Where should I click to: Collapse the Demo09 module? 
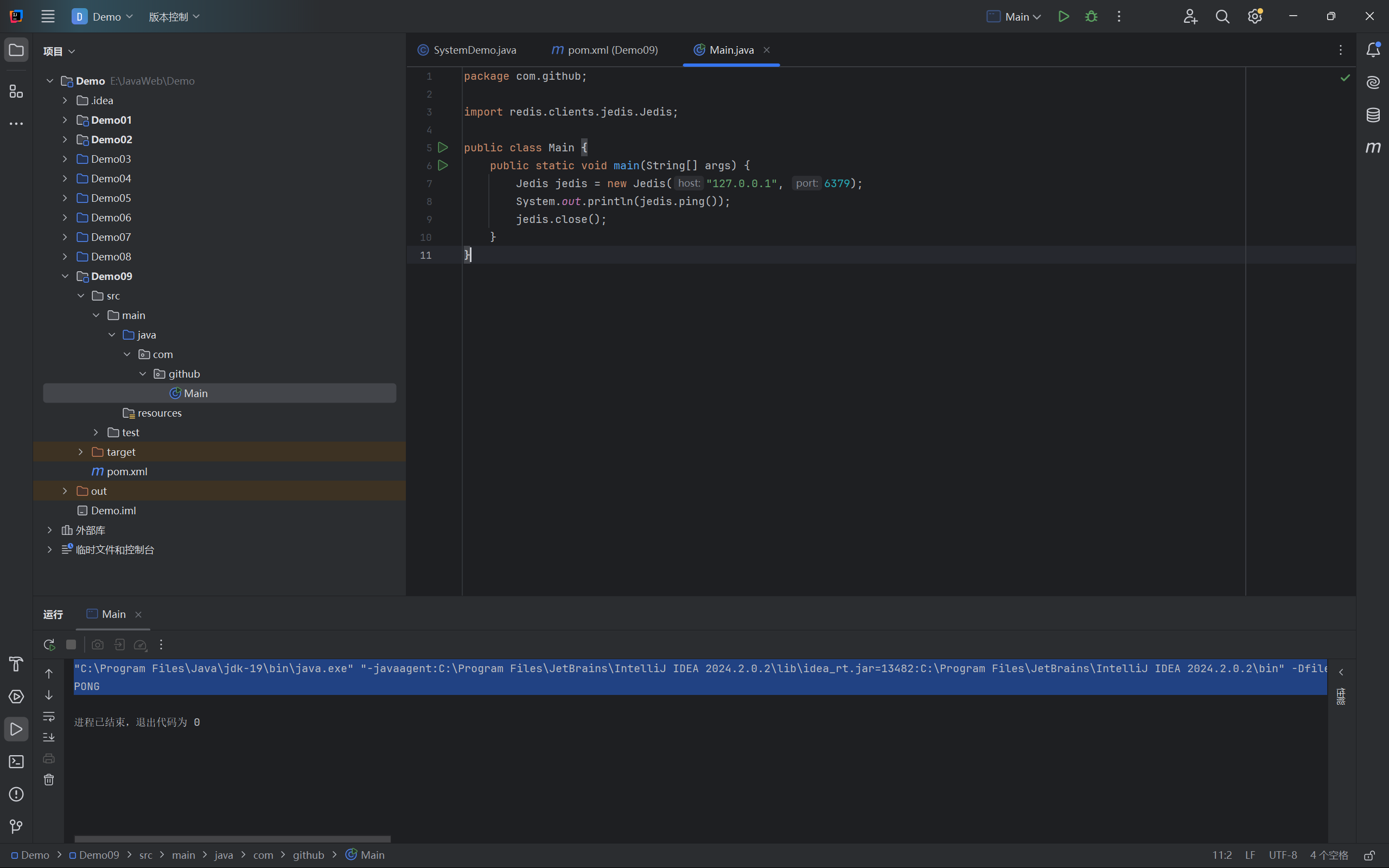tap(65, 276)
